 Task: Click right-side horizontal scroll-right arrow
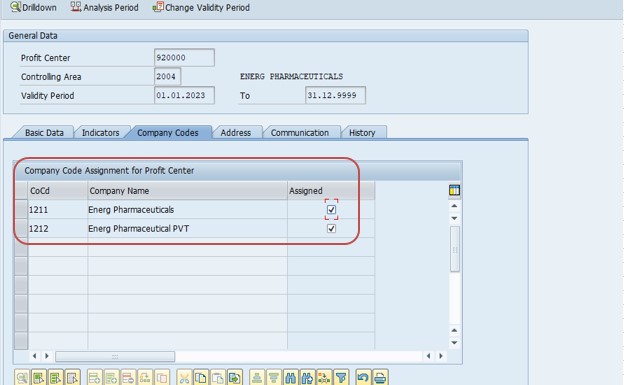point(441,356)
